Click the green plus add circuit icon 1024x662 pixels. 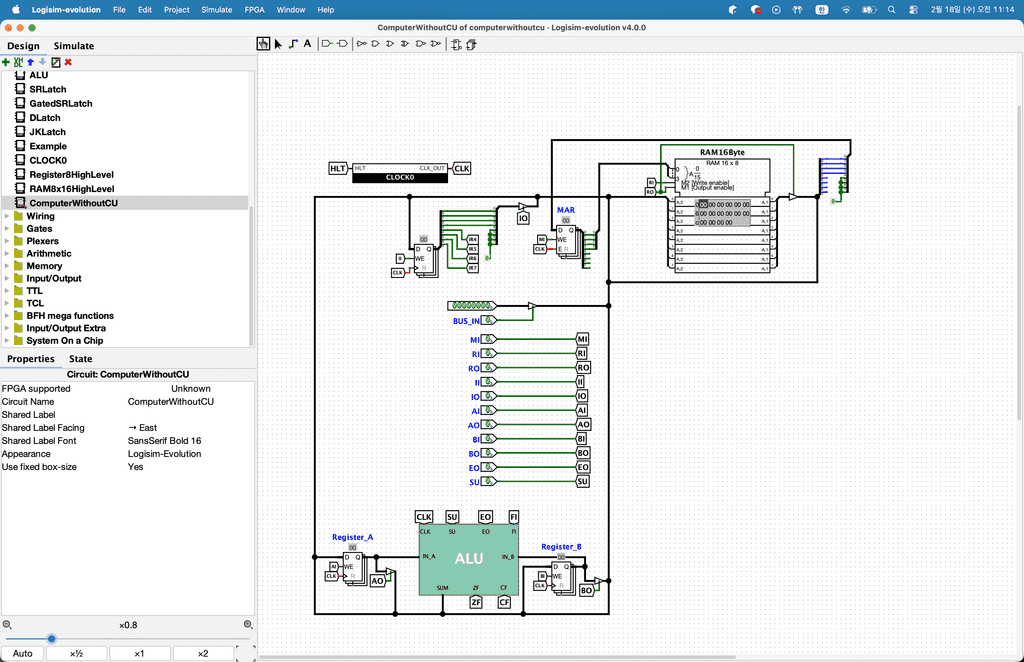tap(6, 62)
